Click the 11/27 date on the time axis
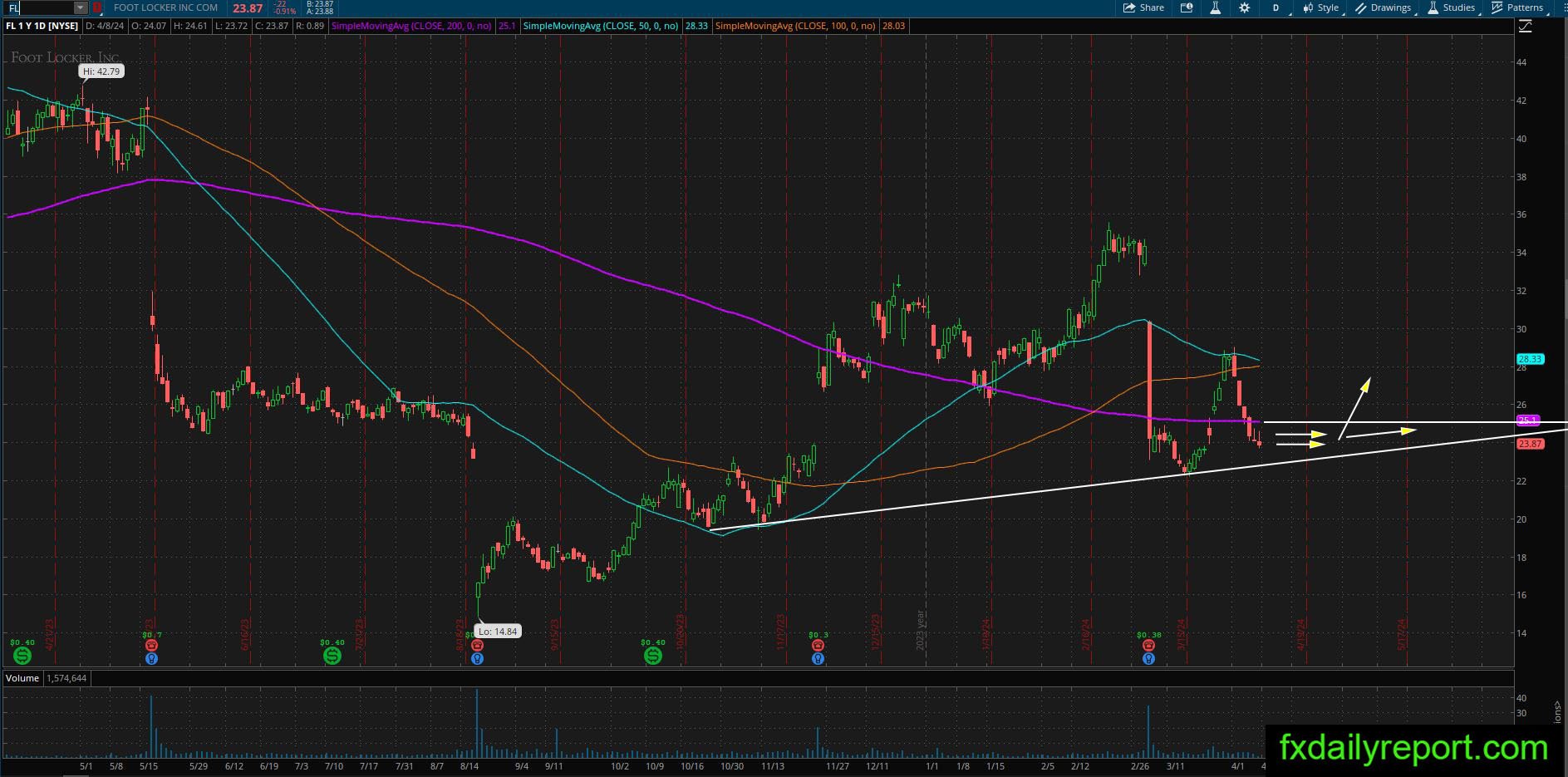The height and width of the screenshot is (777, 1568). (838, 766)
